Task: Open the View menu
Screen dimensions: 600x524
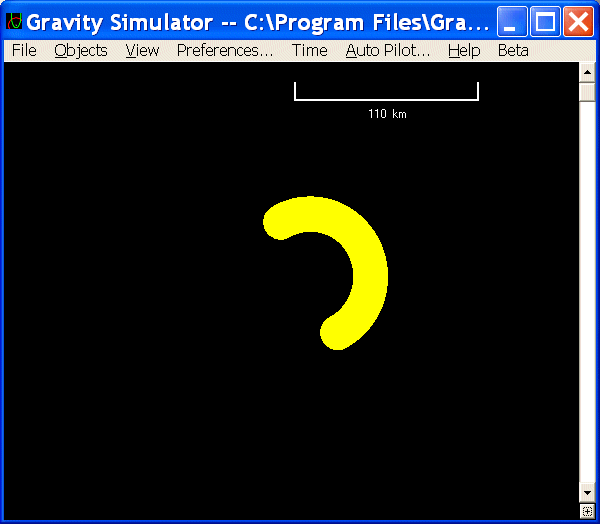Action: [142, 51]
